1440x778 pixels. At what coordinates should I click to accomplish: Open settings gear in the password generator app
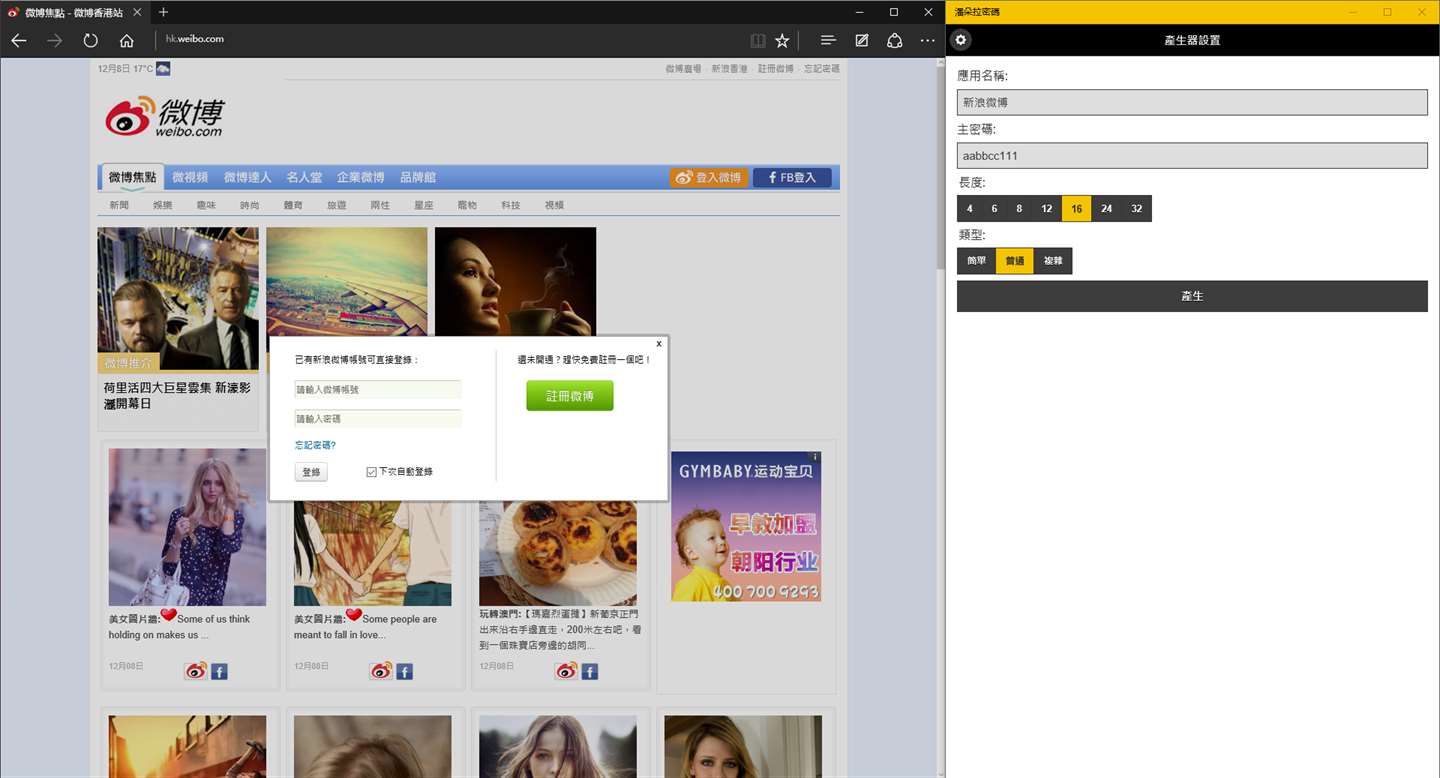point(961,40)
